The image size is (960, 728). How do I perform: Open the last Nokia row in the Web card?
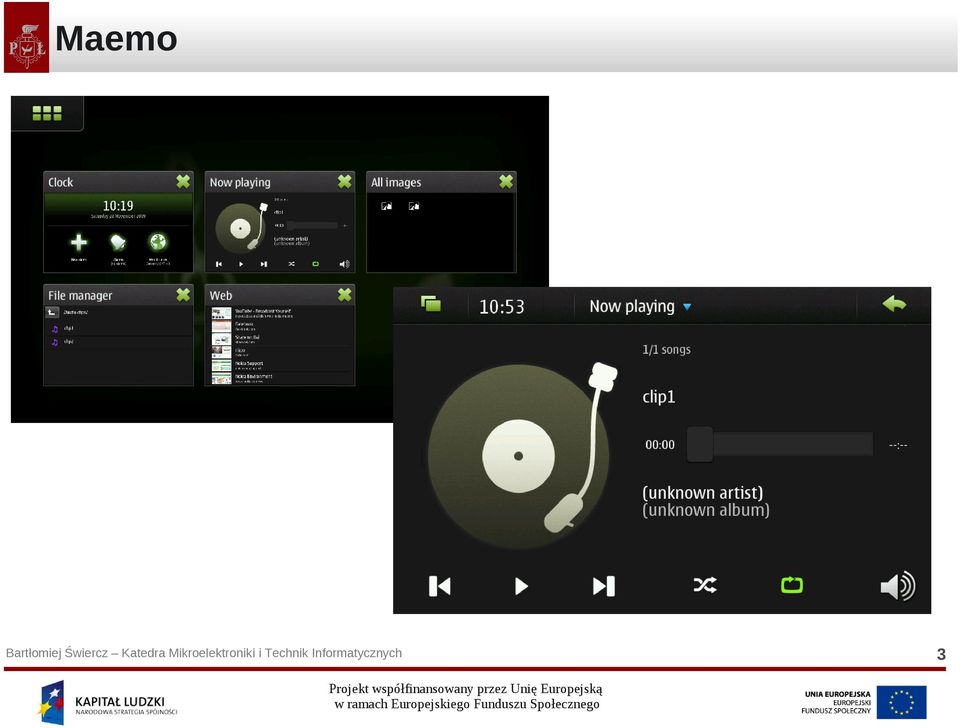click(x=280, y=378)
